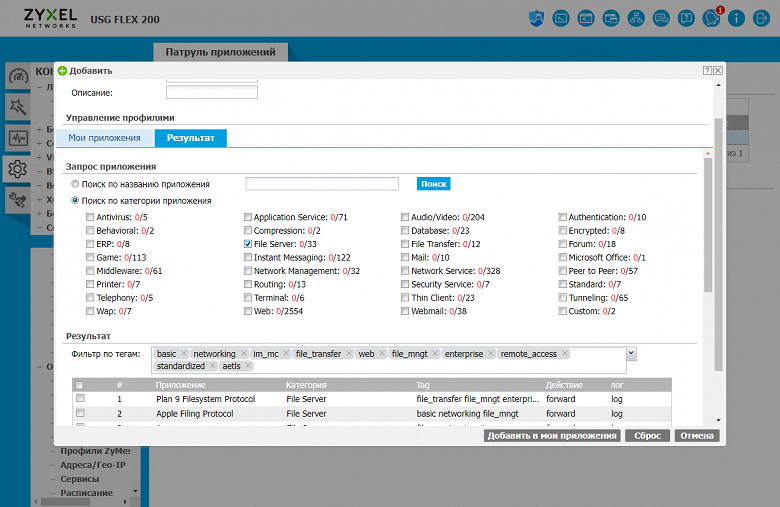Uncheck the File Server category checkbox
Viewport: 780px width, 507px height.
click(248, 244)
